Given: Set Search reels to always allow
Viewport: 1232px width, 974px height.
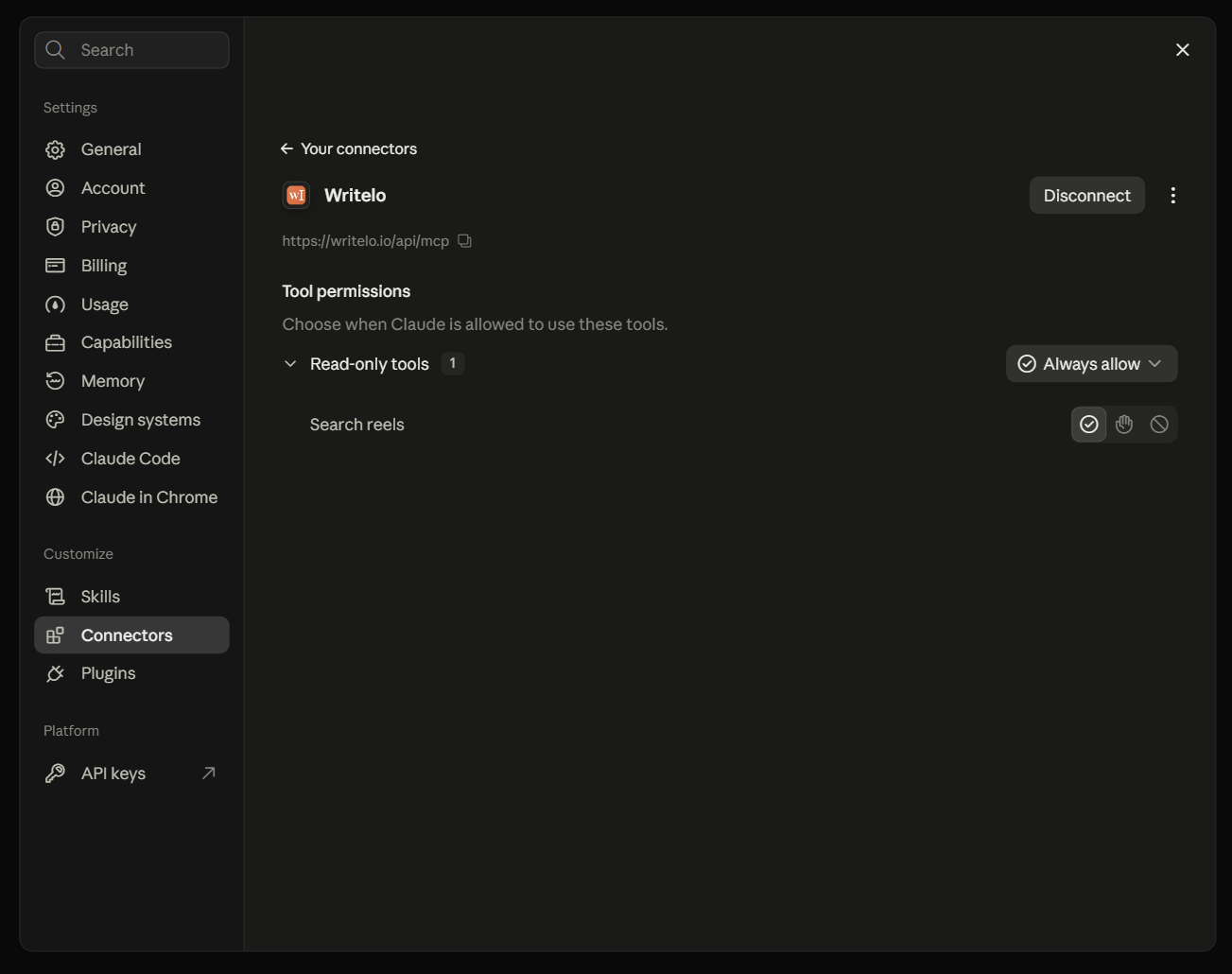Looking at the screenshot, I should [1089, 425].
